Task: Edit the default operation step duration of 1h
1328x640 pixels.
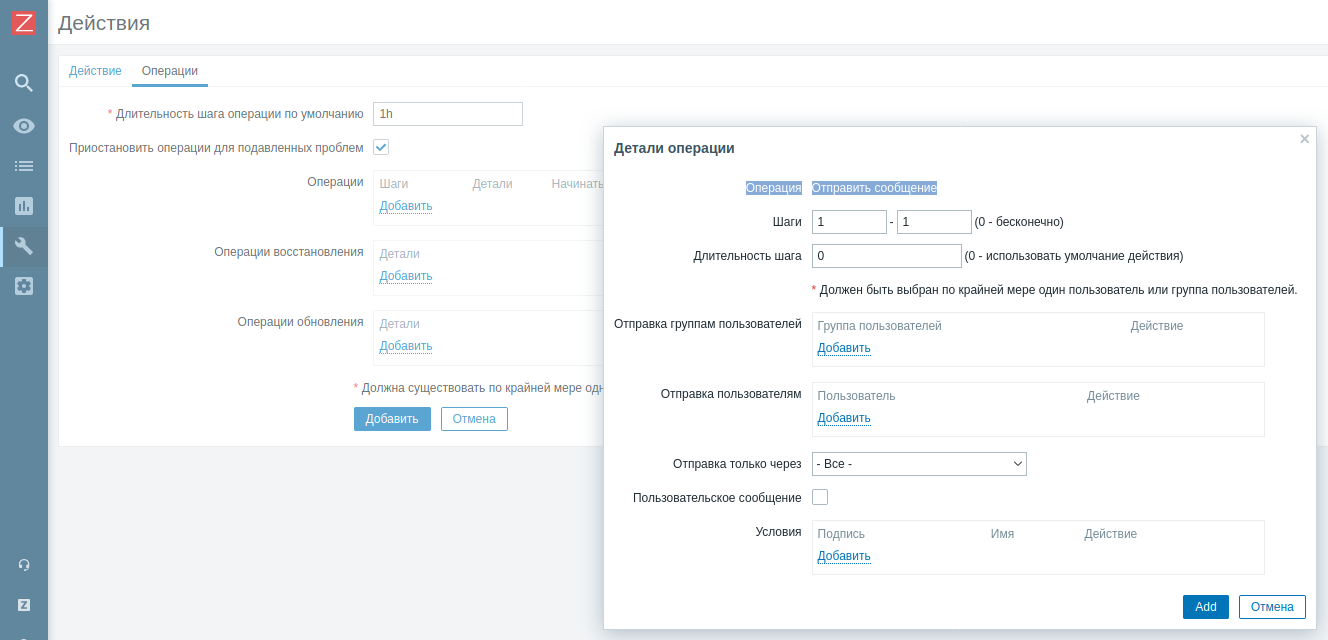Action: tap(447, 113)
